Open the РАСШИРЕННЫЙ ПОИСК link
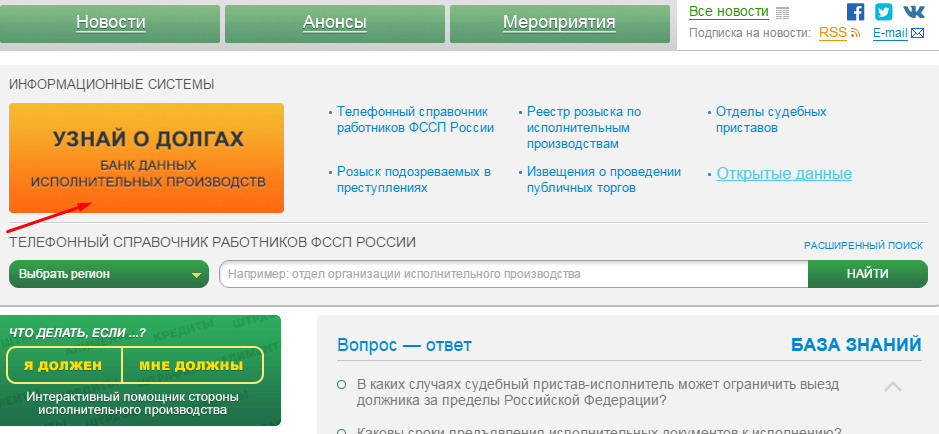This screenshot has height=434, width=939. pyautogui.click(x=863, y=245)
